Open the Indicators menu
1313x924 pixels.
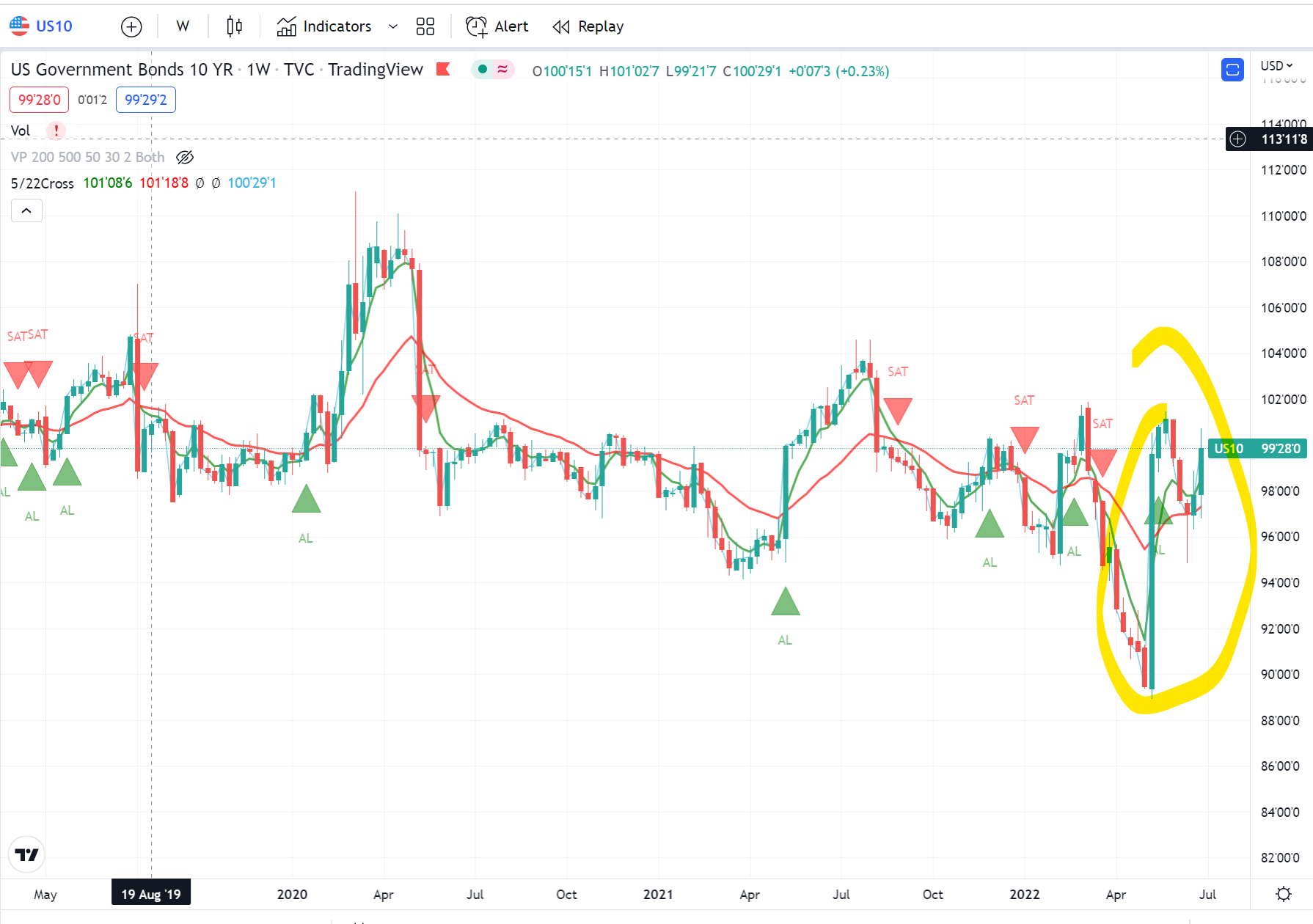(324, 27)
